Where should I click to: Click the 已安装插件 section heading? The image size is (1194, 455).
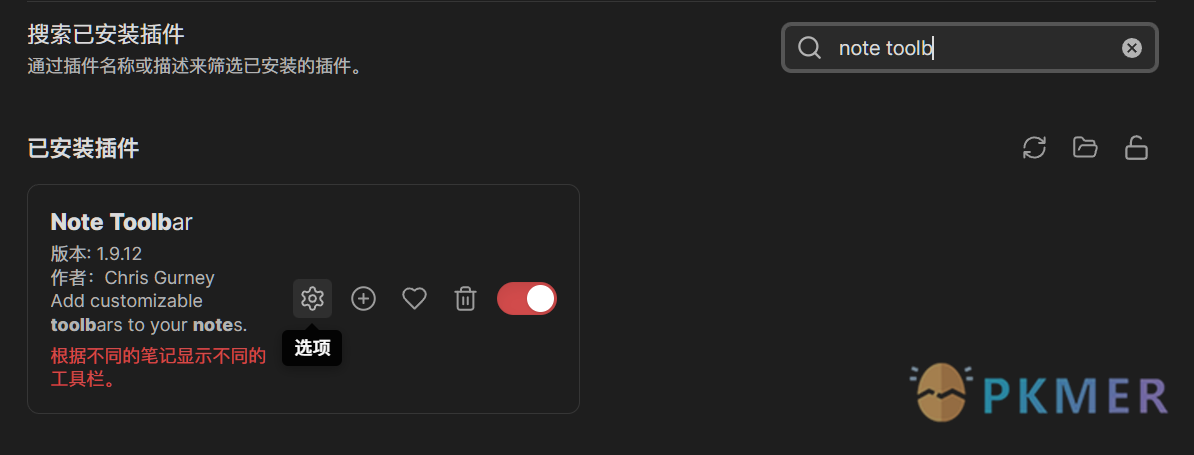pos(83,148)
